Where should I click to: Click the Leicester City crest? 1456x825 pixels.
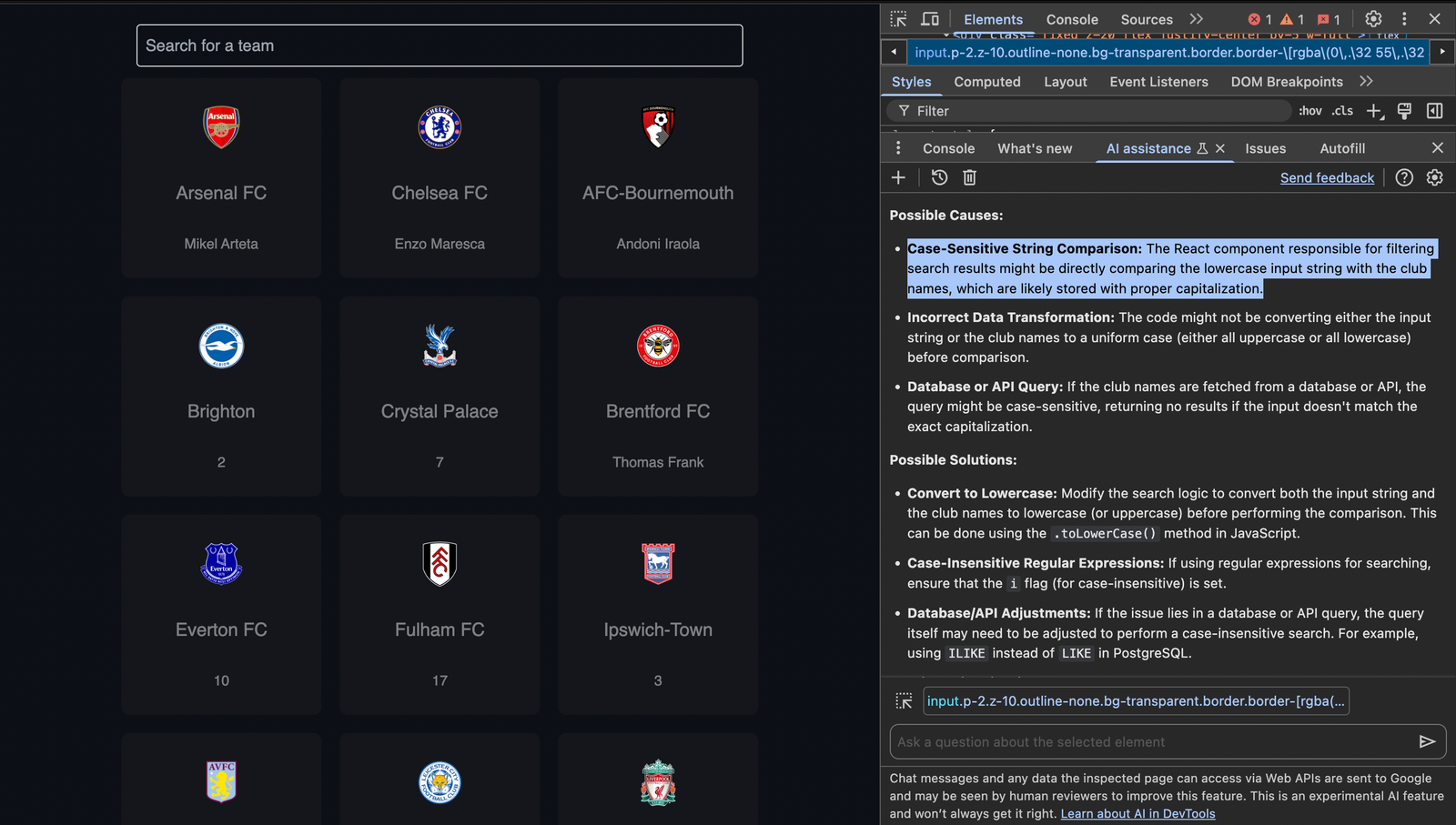(440, 782)
